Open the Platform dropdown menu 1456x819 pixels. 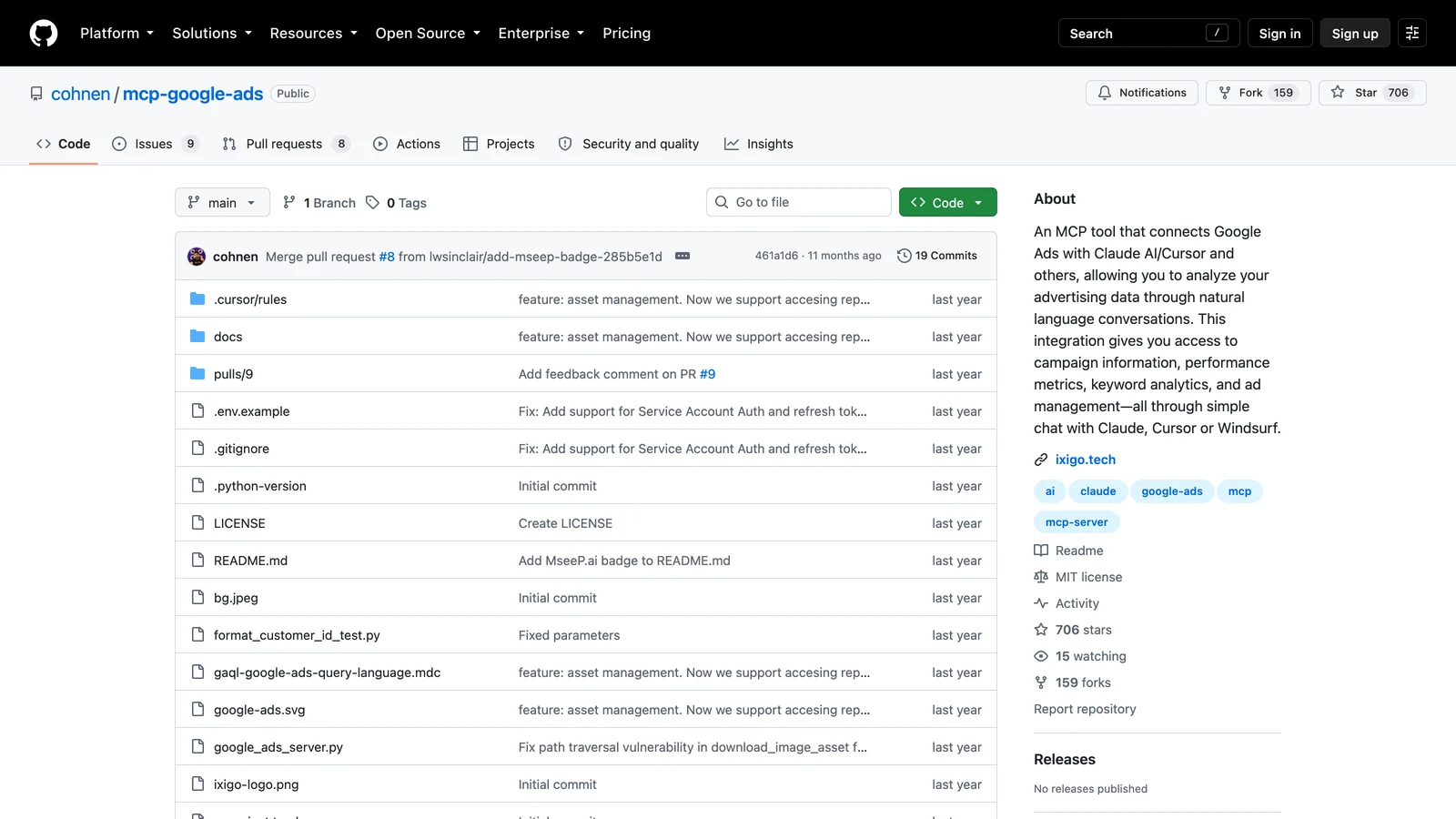(116, 33)
